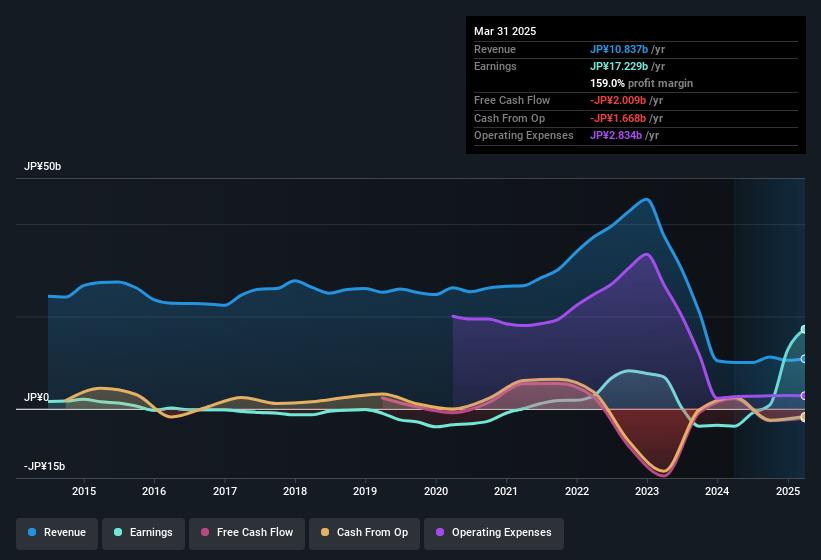Click the Cash From Op label in tooltip

click(509, 118)
